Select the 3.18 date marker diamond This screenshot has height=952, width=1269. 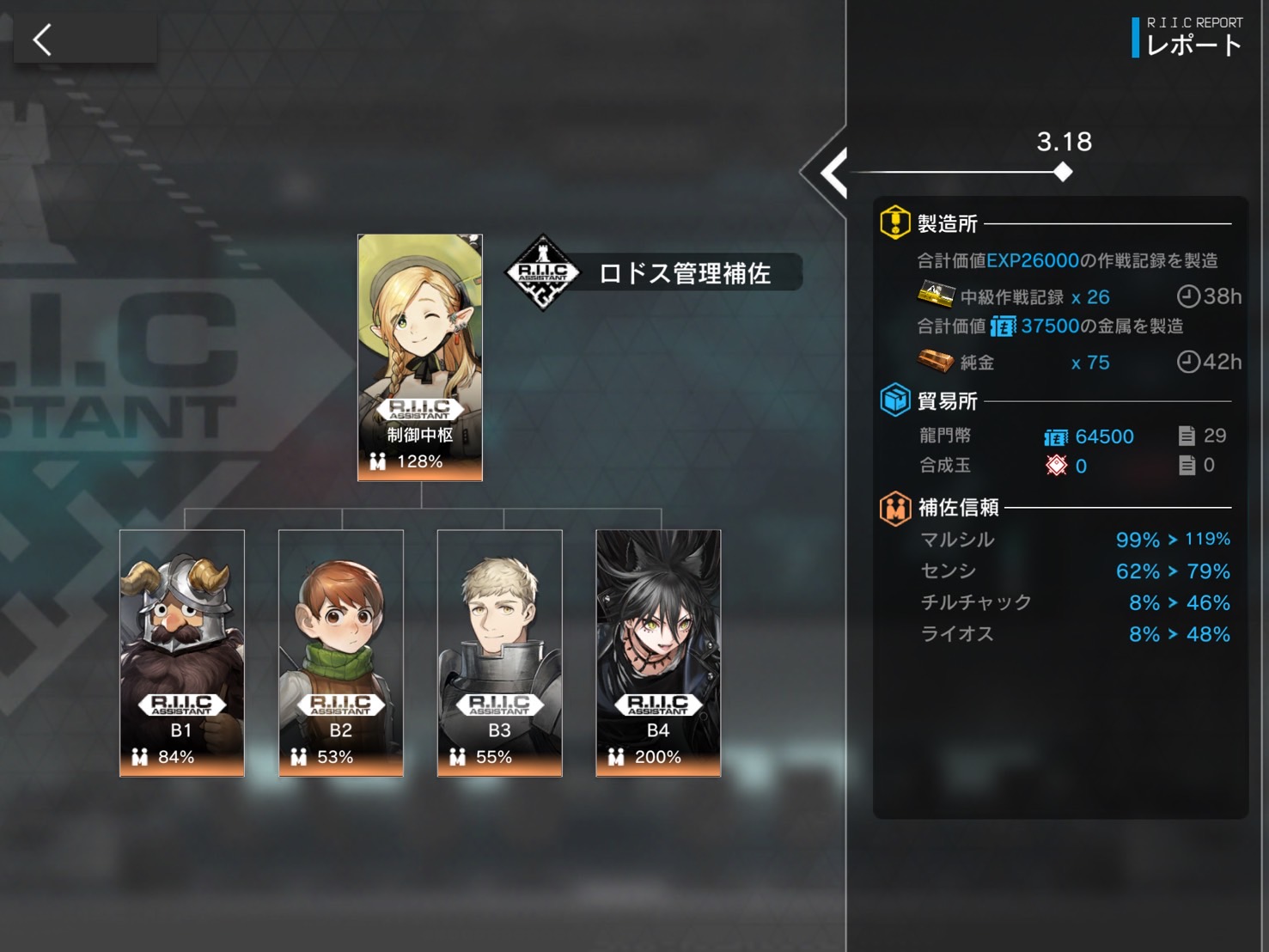tap(1063, 172)
